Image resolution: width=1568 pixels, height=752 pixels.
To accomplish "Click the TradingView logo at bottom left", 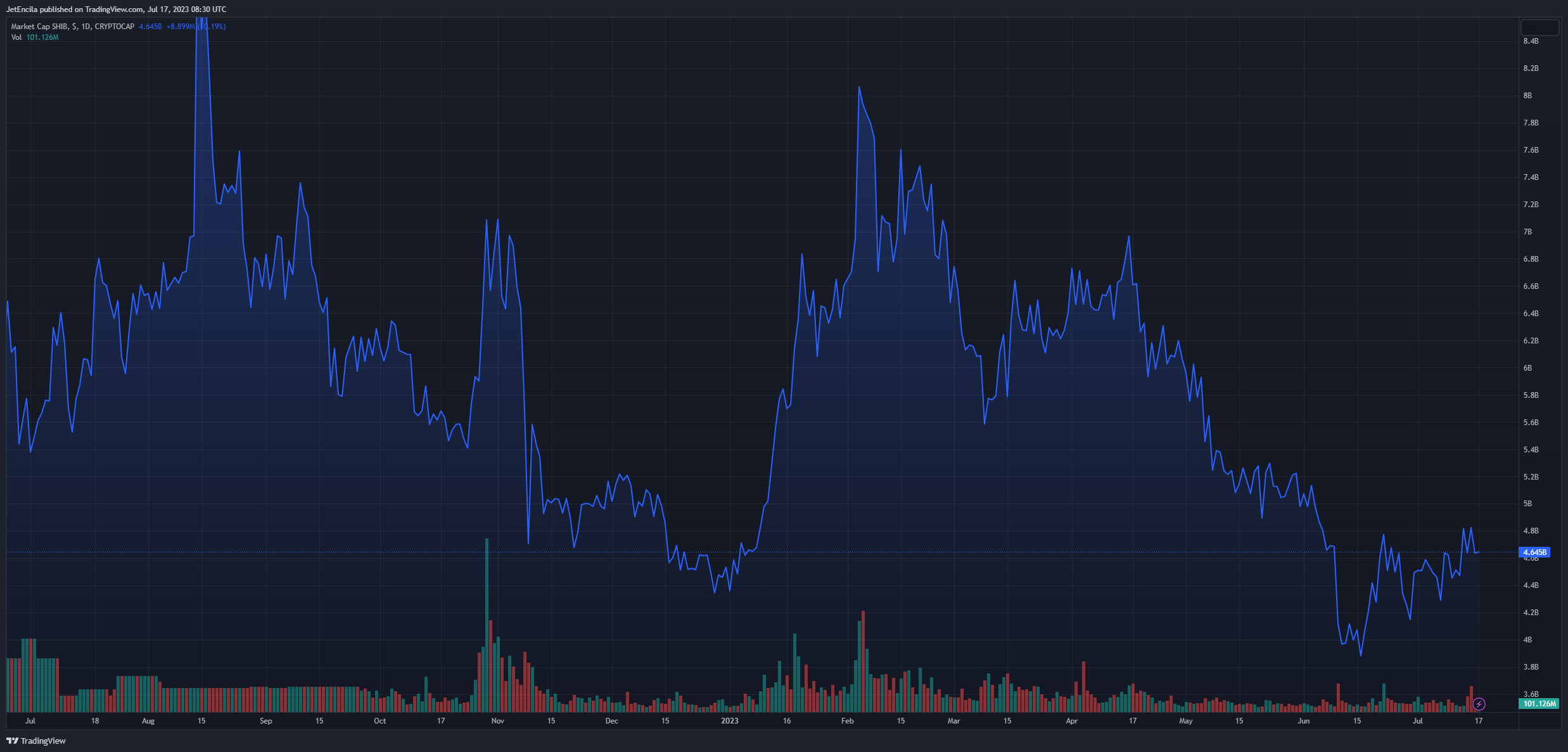I will pos(36,741).
